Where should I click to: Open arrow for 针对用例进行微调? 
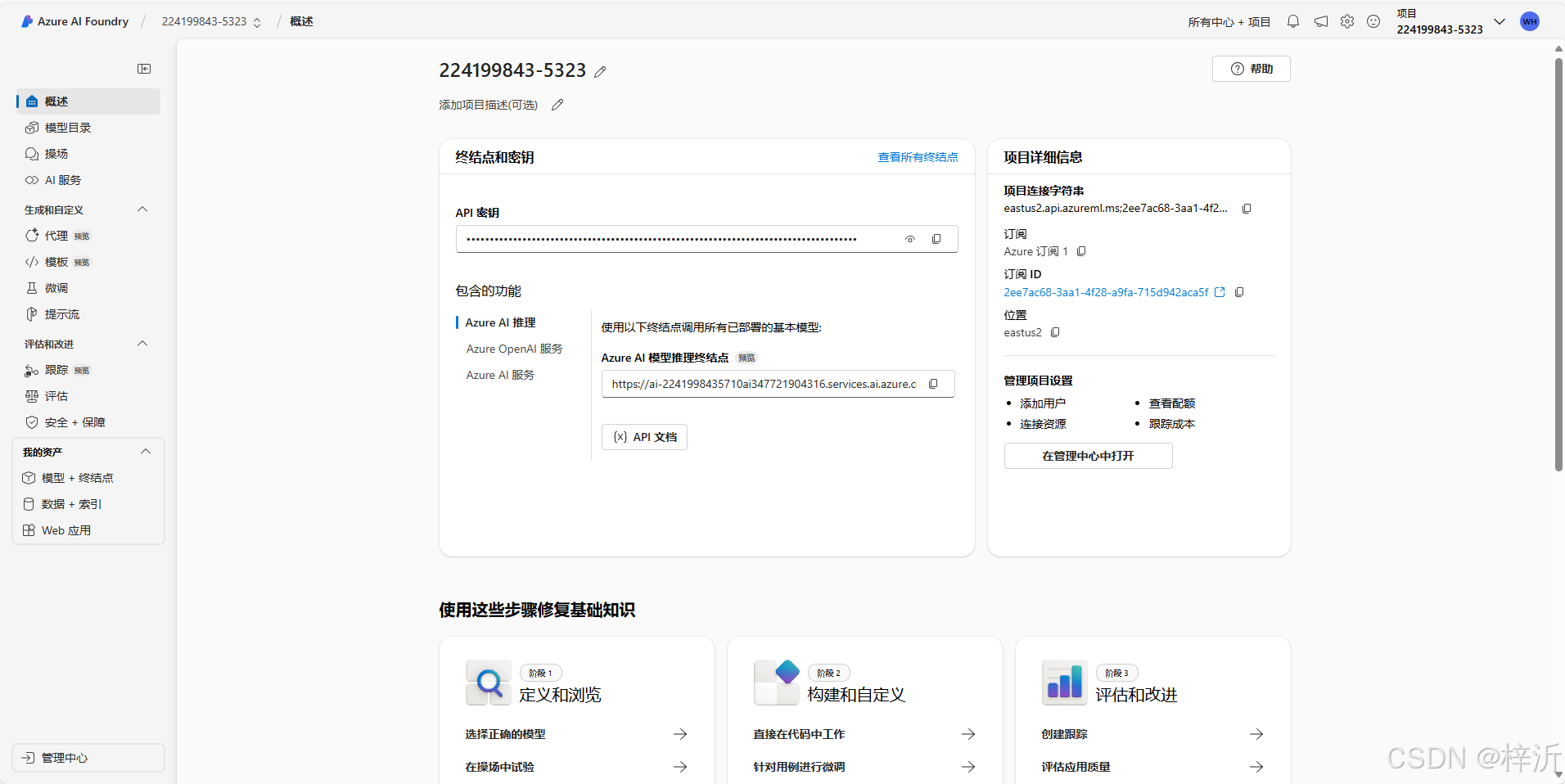click(x=968, y=767)
